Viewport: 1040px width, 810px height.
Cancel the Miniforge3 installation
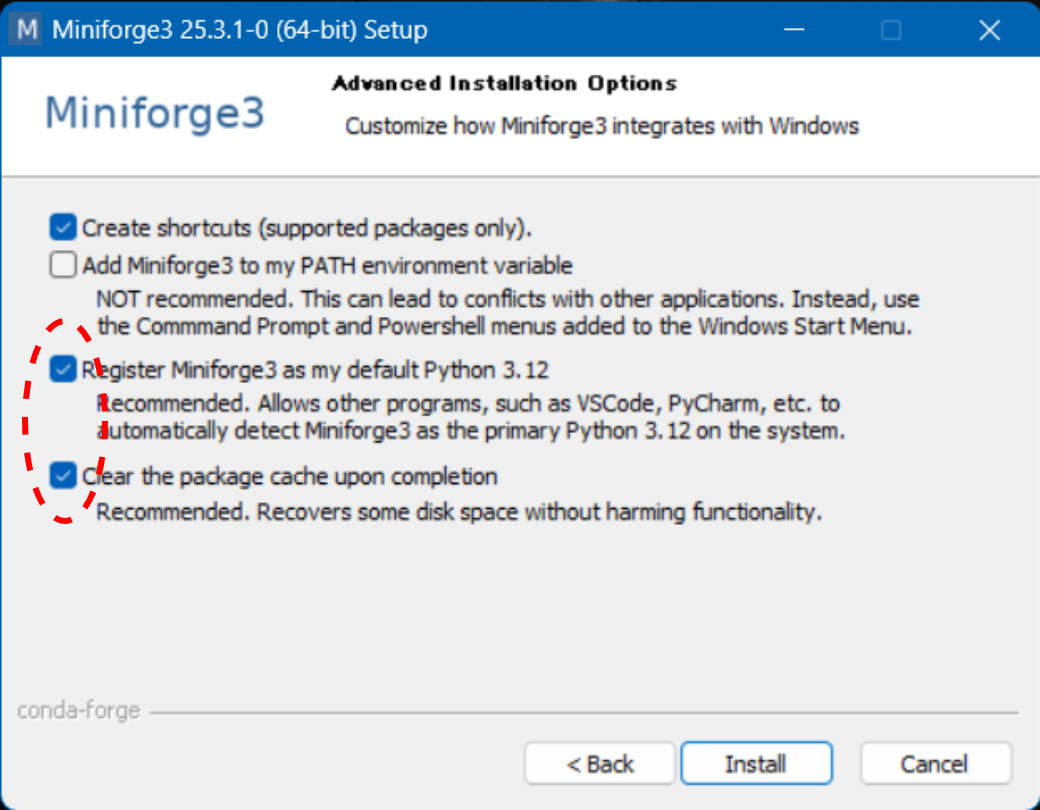(934, 765)
